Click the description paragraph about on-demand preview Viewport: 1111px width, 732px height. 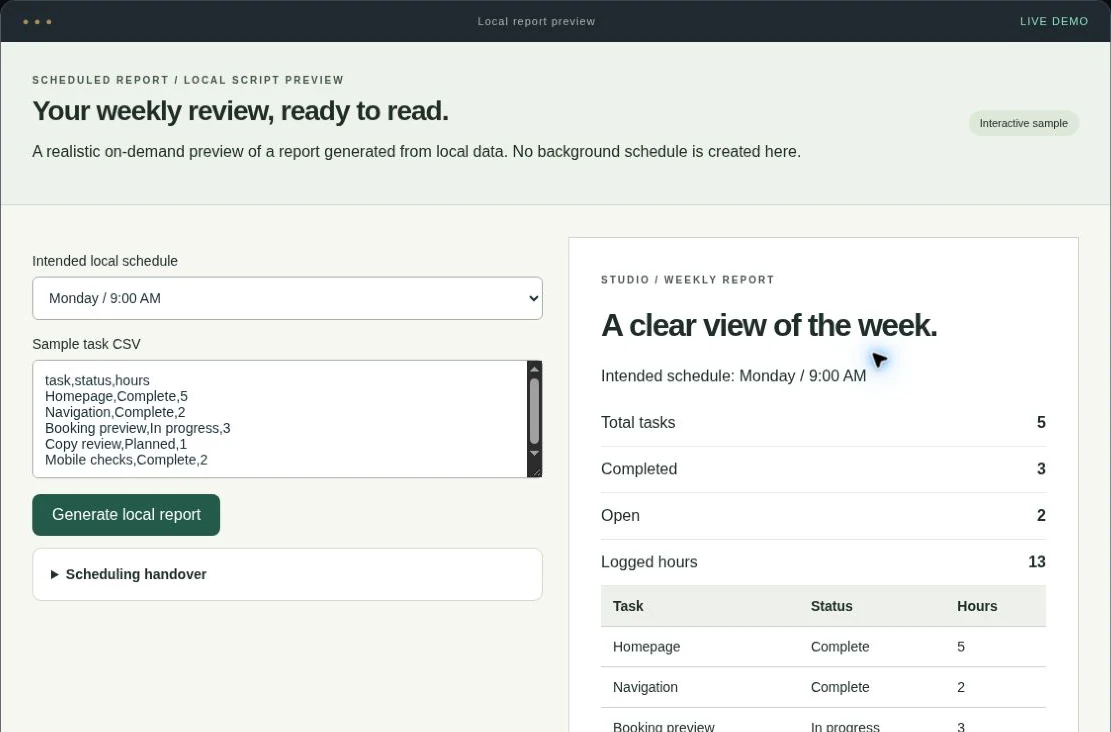click(417, 152)
